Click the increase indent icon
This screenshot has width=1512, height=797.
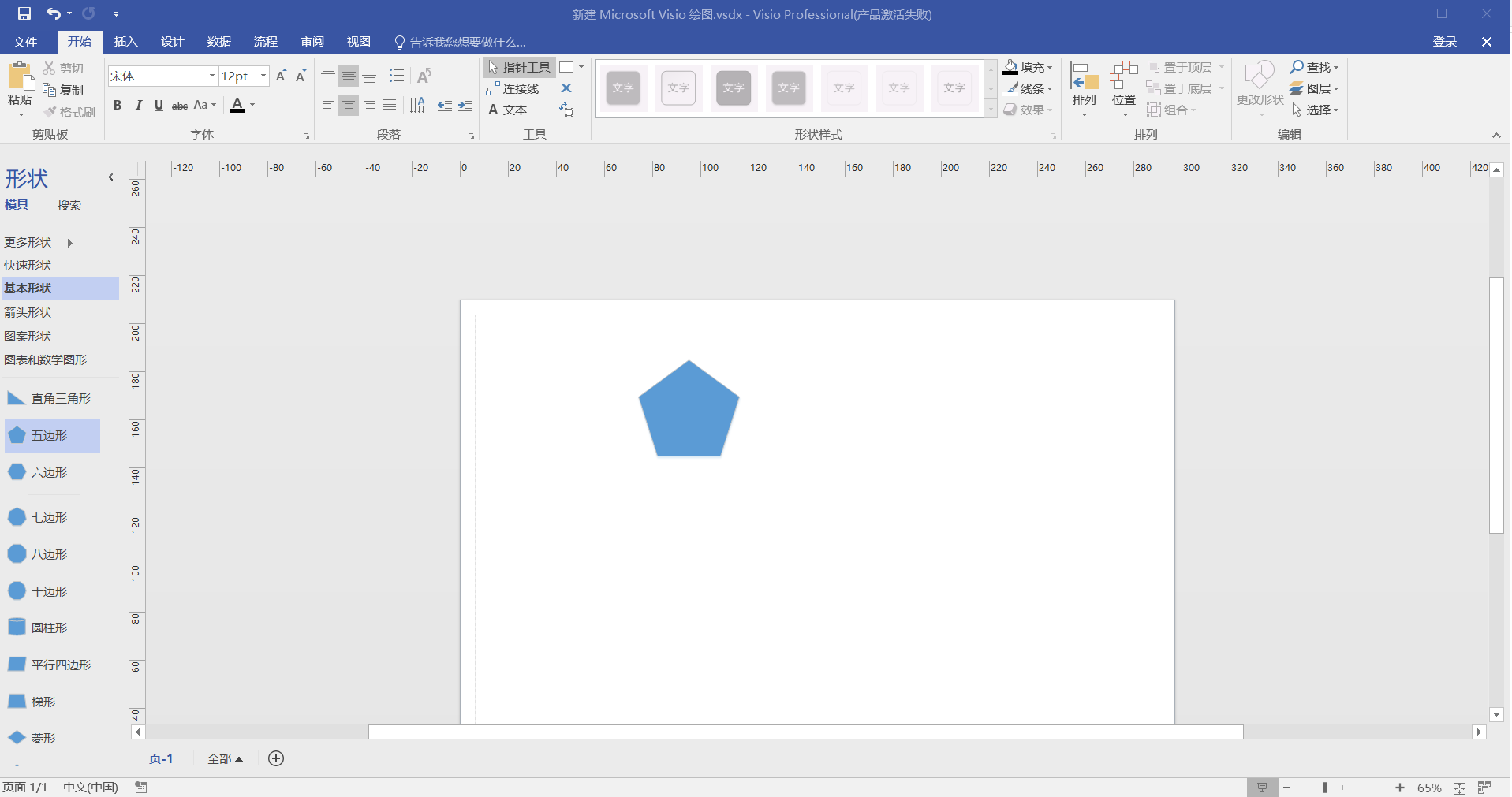[x=465, y=105]
